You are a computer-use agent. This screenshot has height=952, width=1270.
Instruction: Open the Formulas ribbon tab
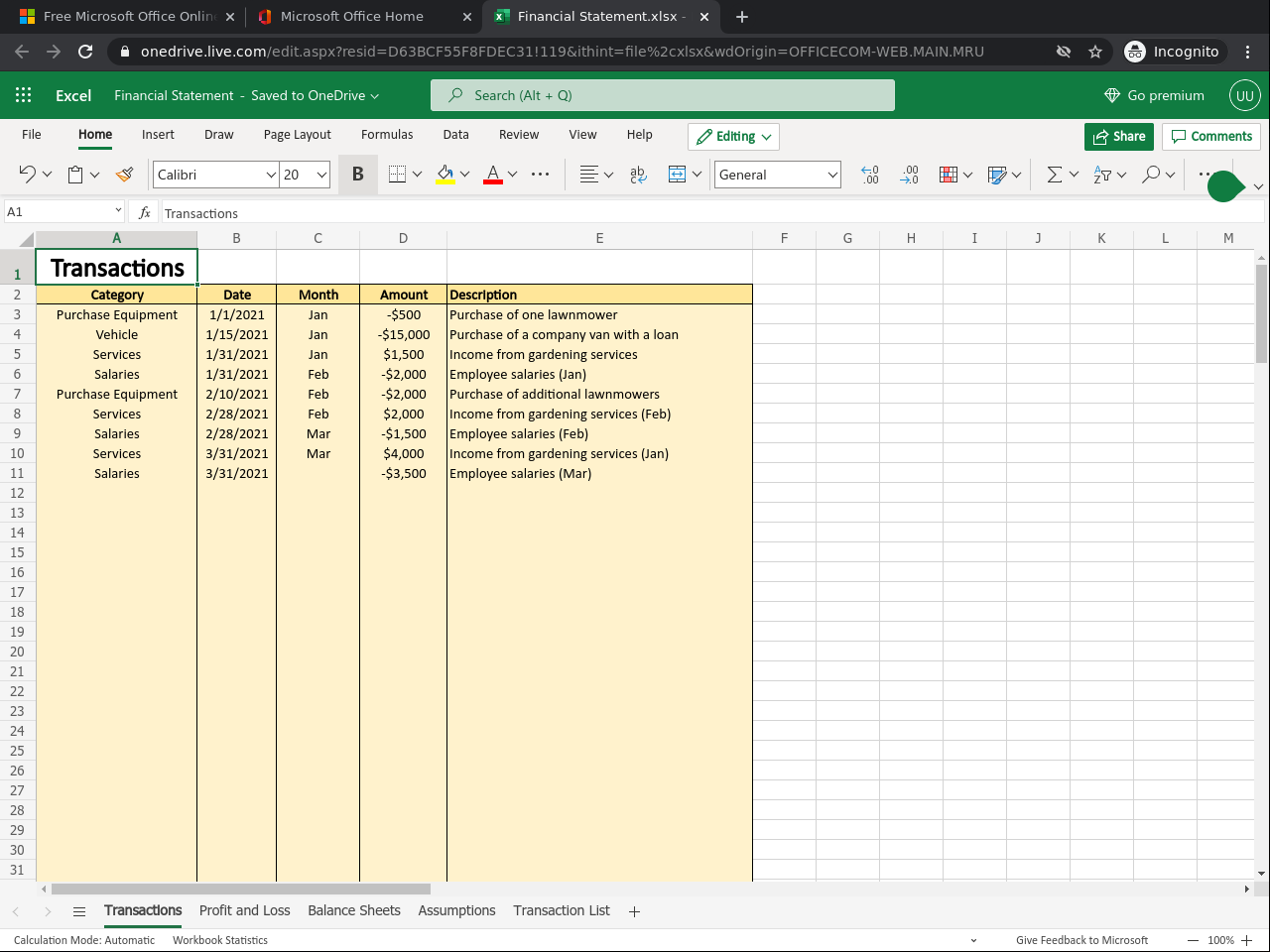point(387,135)
